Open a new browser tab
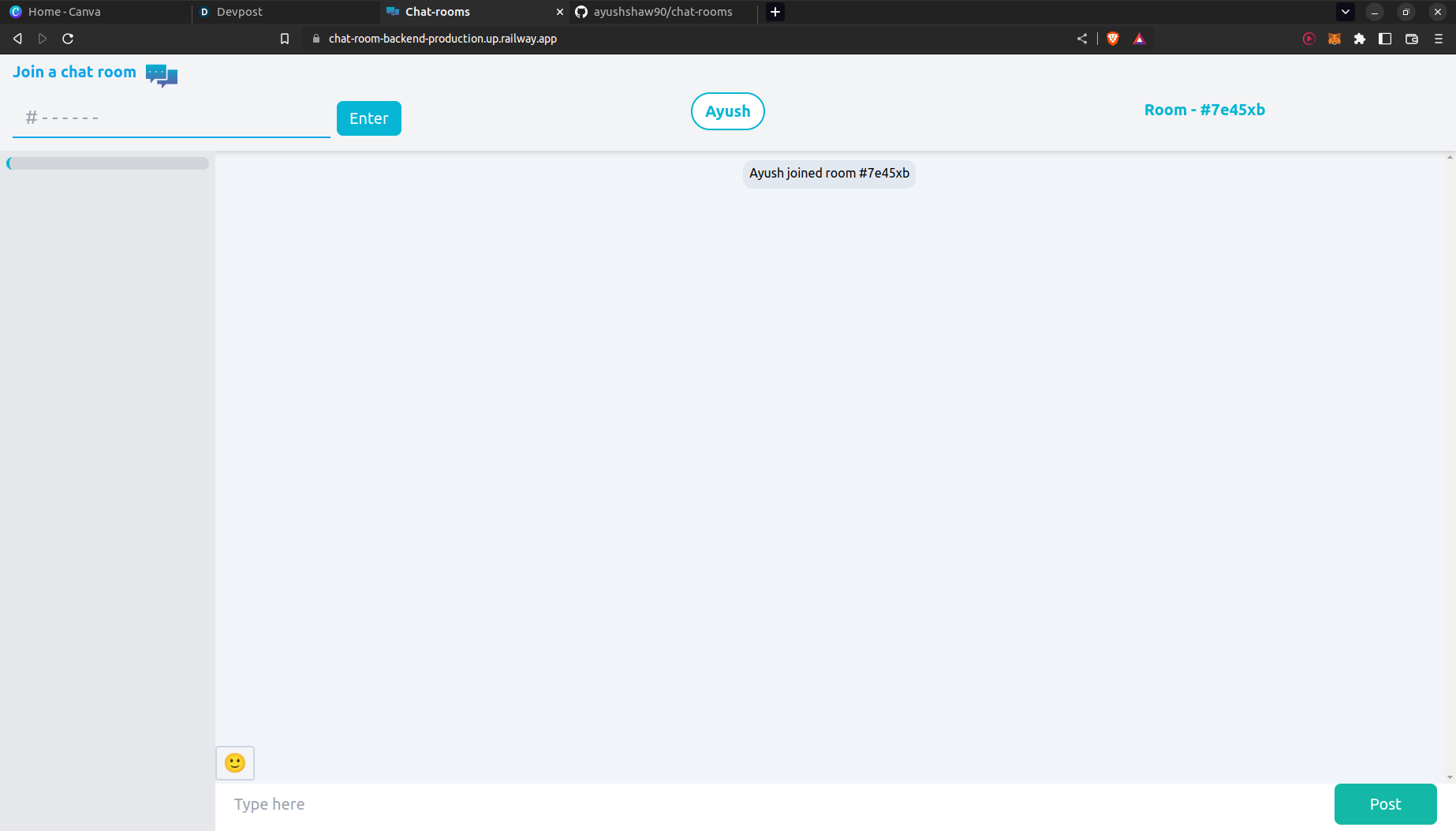 (x=775, y=12)
